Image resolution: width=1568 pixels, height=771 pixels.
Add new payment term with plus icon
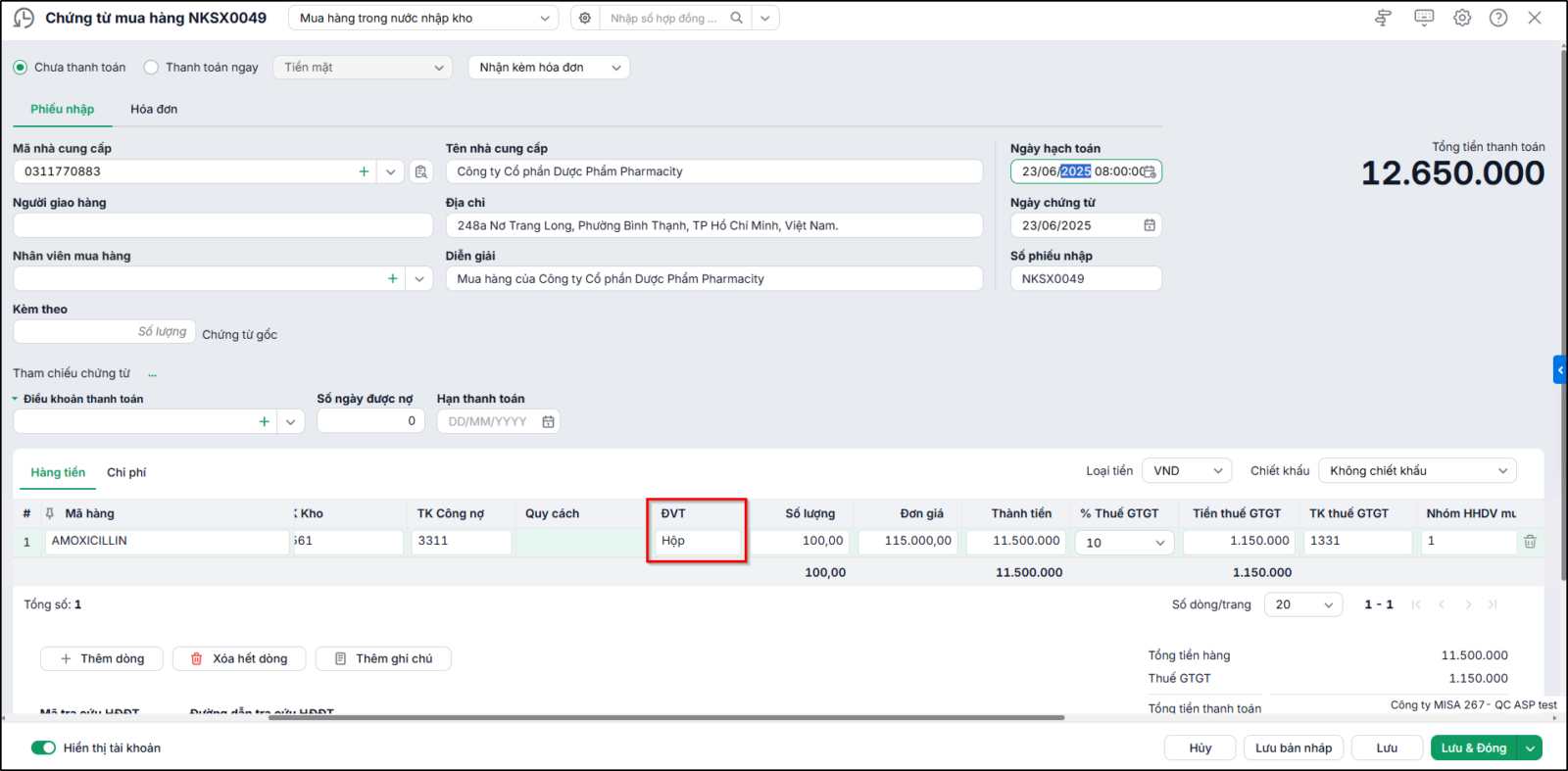click(264, 421)
